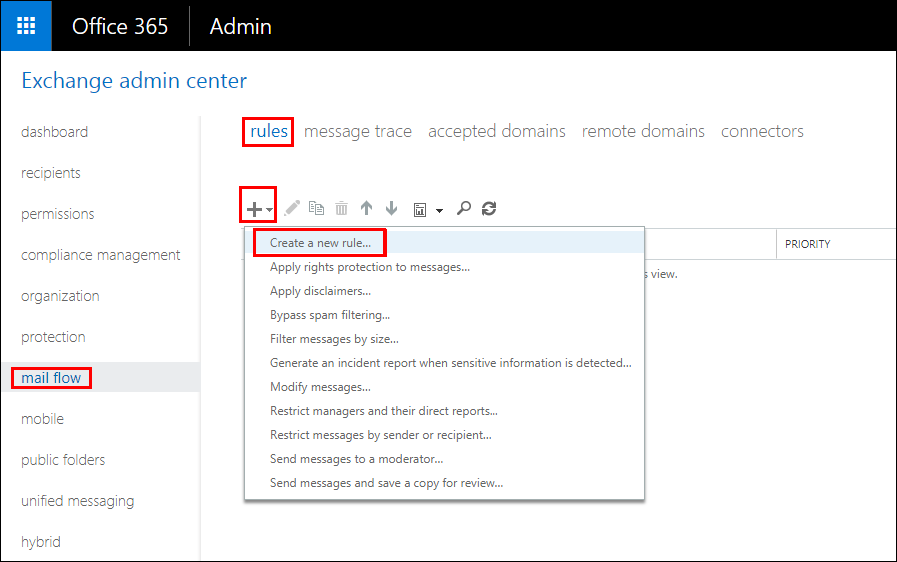This screenshot has width=897, height=562.
Task: Click the Exchange admin center title
Action: pyautogui.click(x=134, y=81)
